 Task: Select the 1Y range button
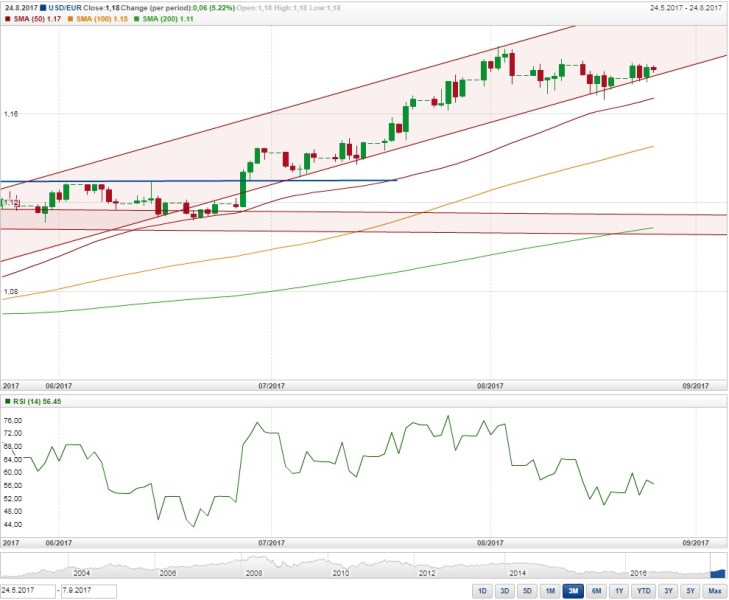(620, 591)
